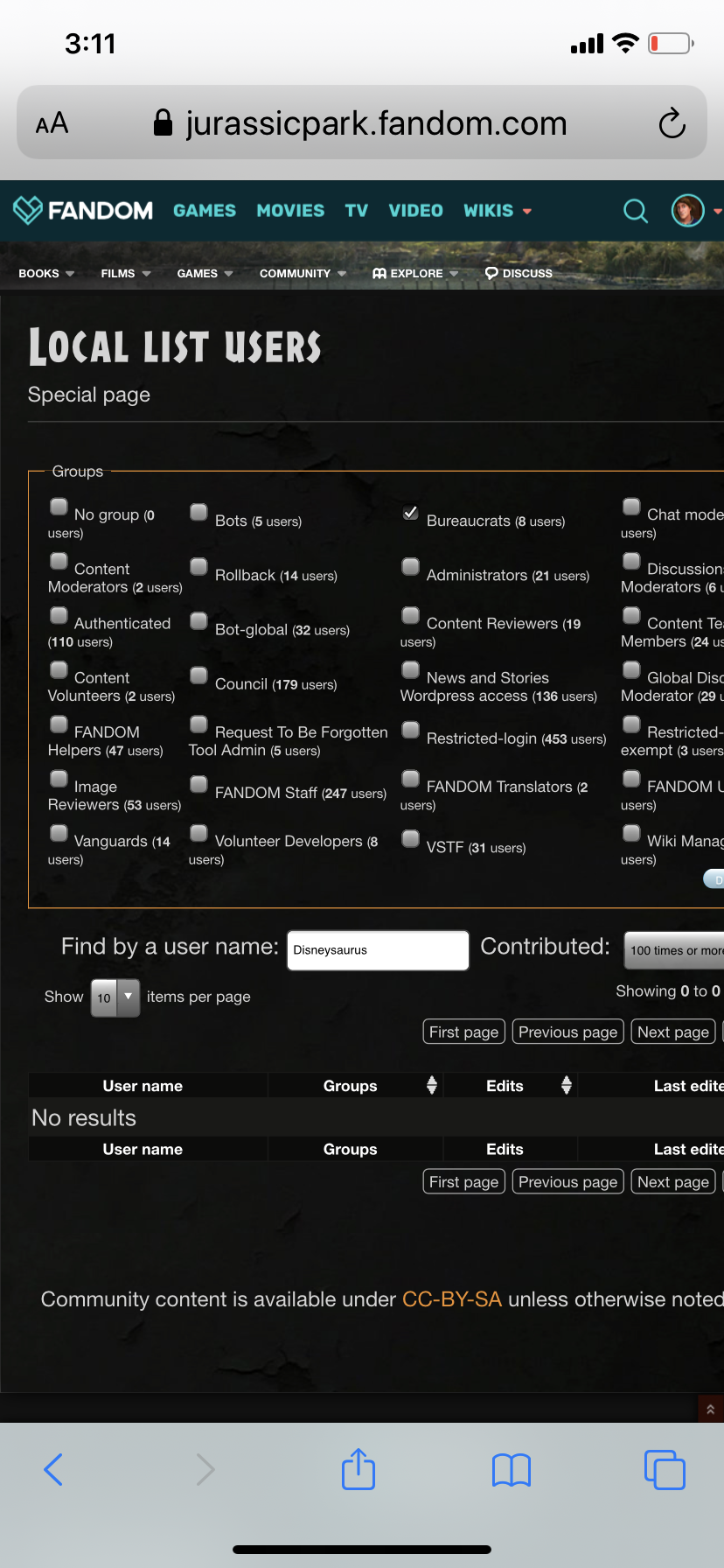724x1568 pixels.
Task: Check the Bots group checkbox
Action: coord(199,512)
